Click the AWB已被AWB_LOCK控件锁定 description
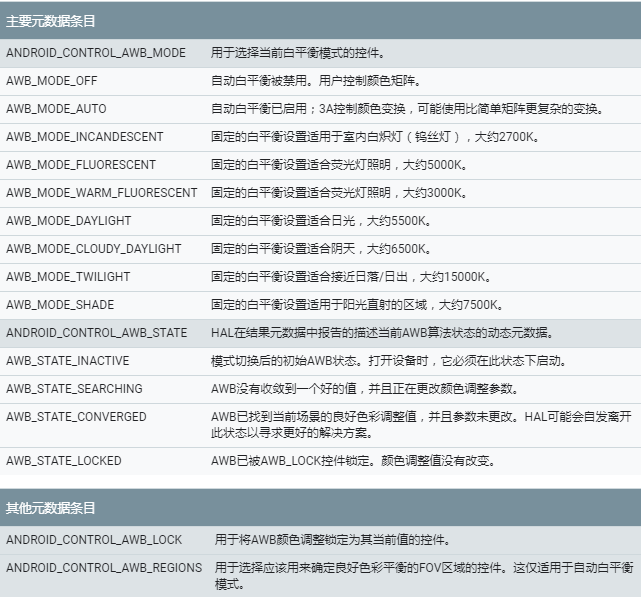Image resolution: width=641 pixels, height=597 pixels. tap(353, 461)
